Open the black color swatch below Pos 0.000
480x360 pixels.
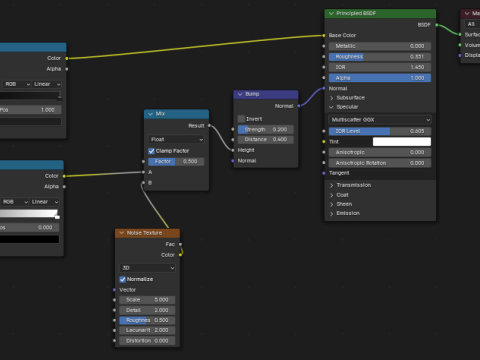point(29,239)
